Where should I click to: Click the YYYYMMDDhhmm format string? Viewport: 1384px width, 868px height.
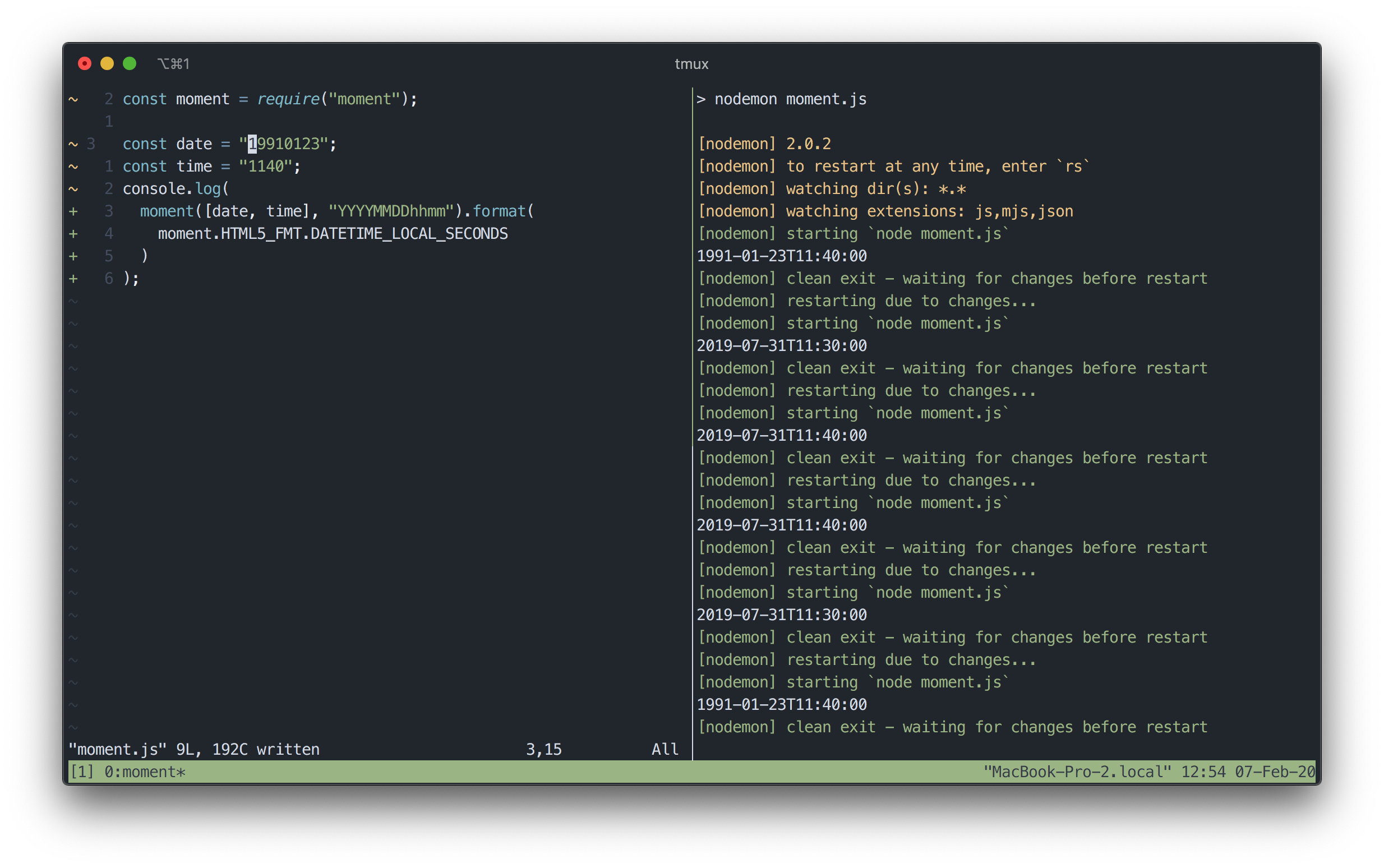coord(391,211)
